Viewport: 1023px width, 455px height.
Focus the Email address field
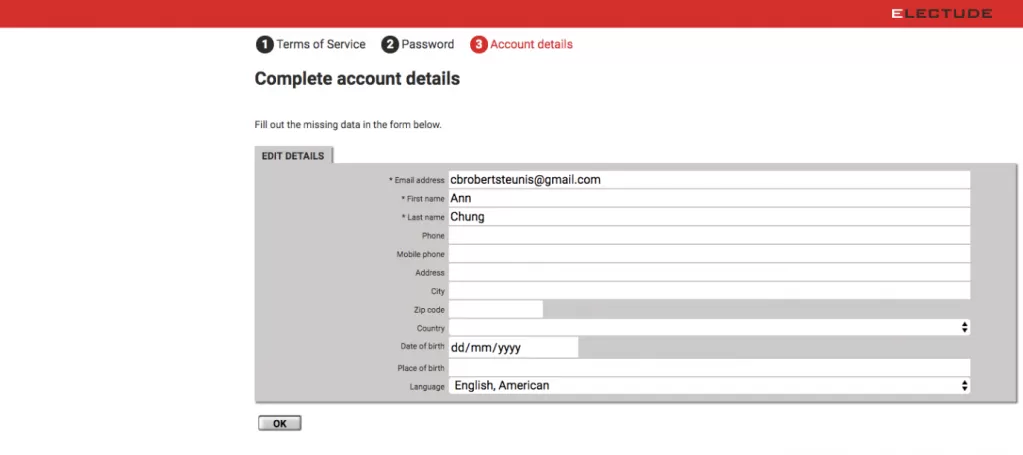[708, 180]
